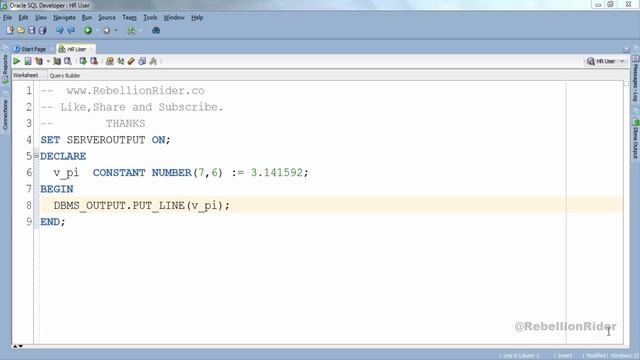Collapse the DECLARE block fold marker
640x360 pixels.
point(36,156)
